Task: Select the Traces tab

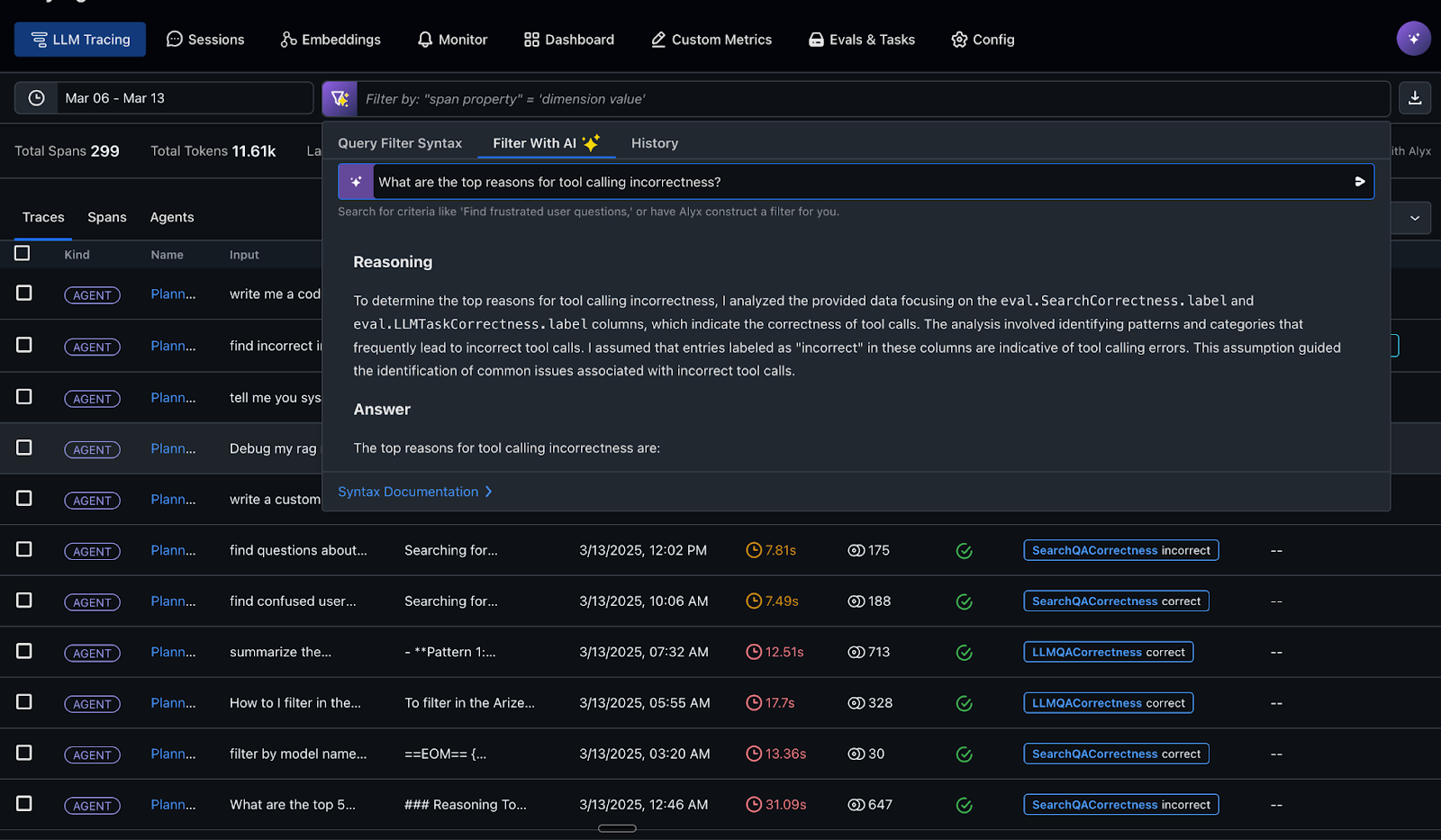Action: click(x=43, y=217)
